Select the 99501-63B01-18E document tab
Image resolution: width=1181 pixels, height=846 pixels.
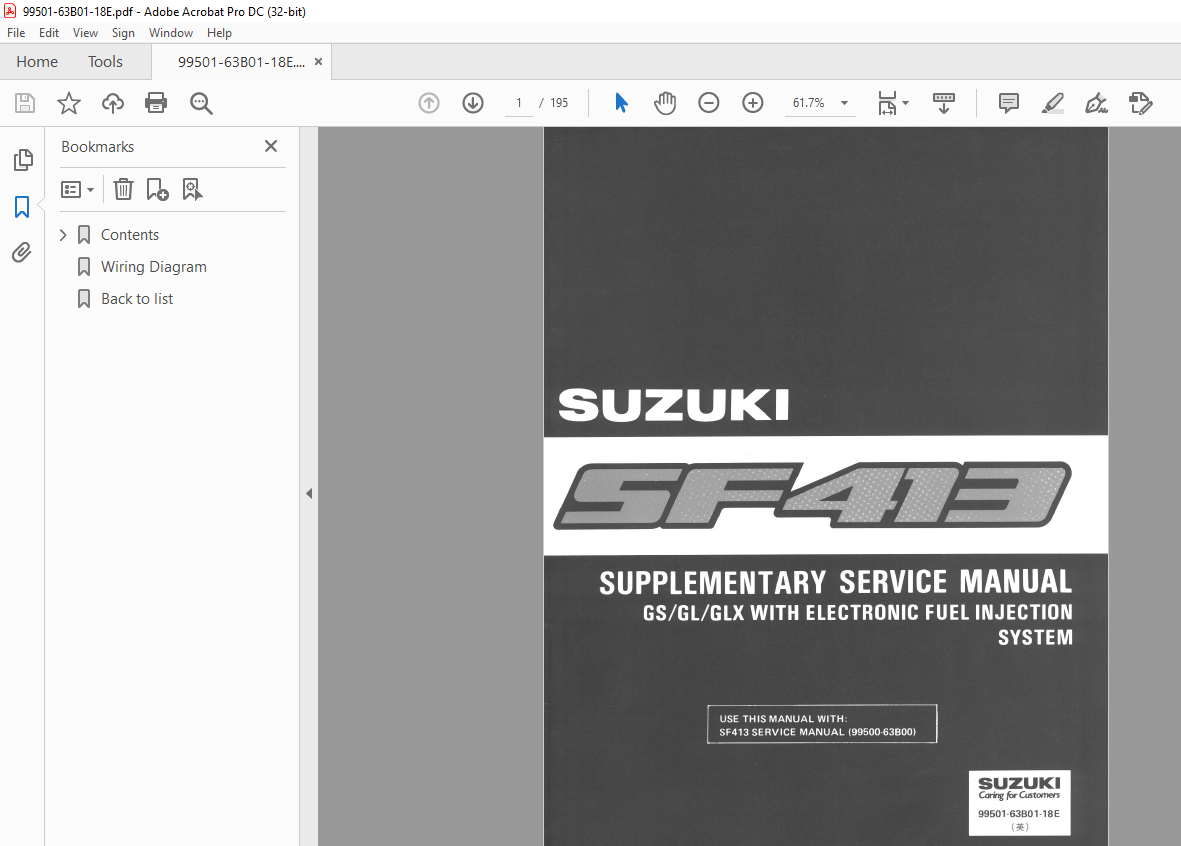click(x=241, y=62)
